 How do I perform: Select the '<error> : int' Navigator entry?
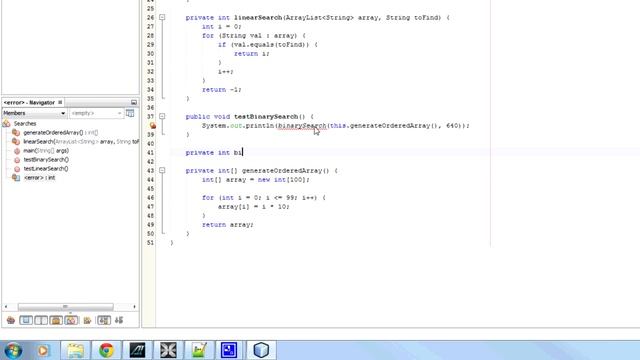point(40,178)
